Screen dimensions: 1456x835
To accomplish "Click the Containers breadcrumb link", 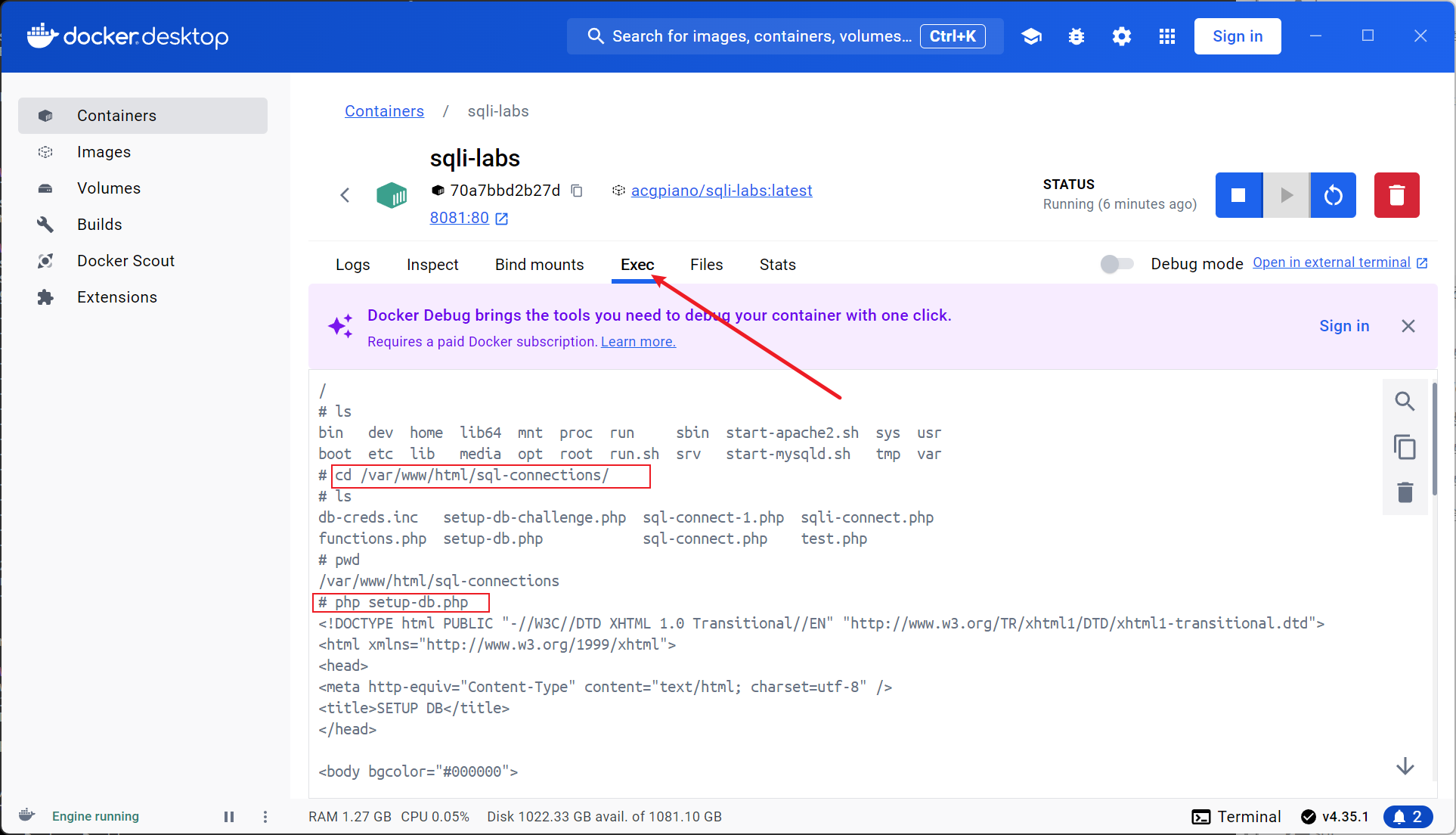I will pyautogui.click(x=384, y=111).
